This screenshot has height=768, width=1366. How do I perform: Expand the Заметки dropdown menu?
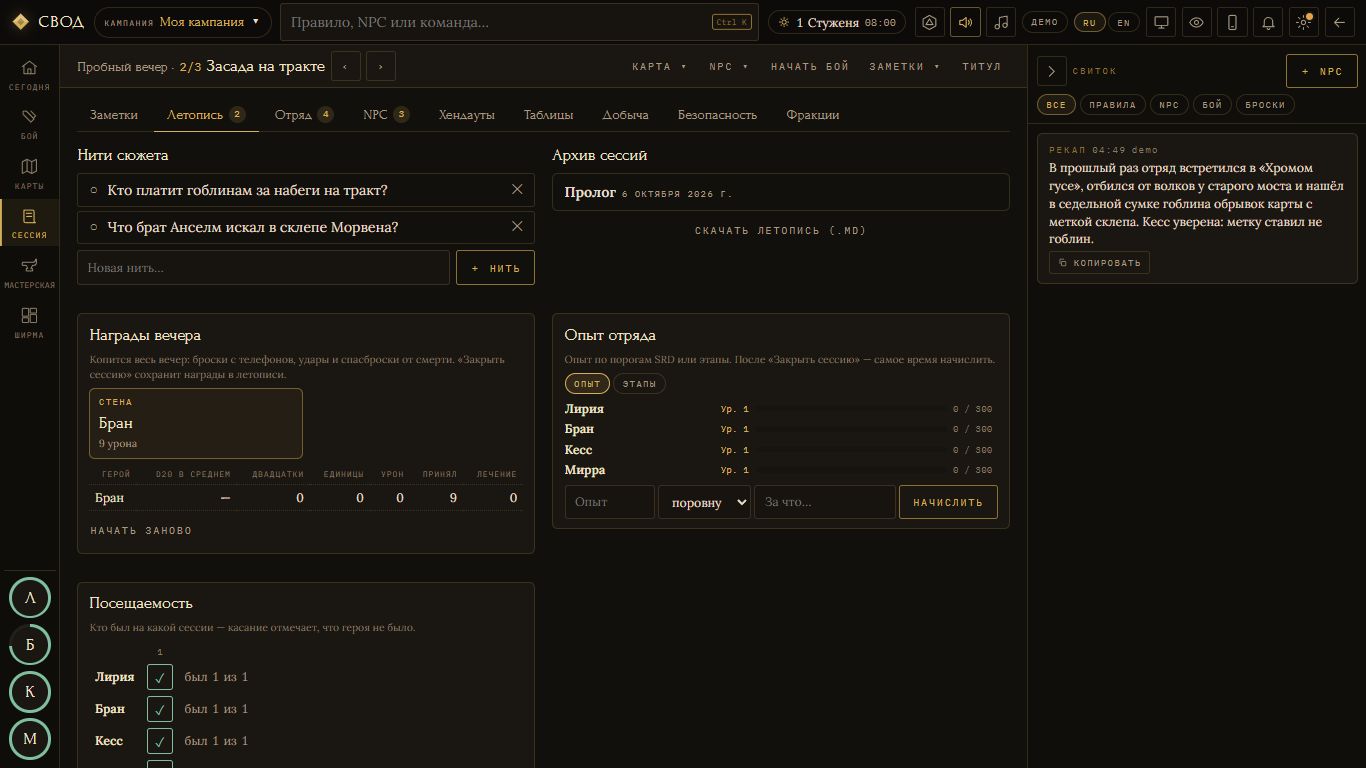pos(904,66)
